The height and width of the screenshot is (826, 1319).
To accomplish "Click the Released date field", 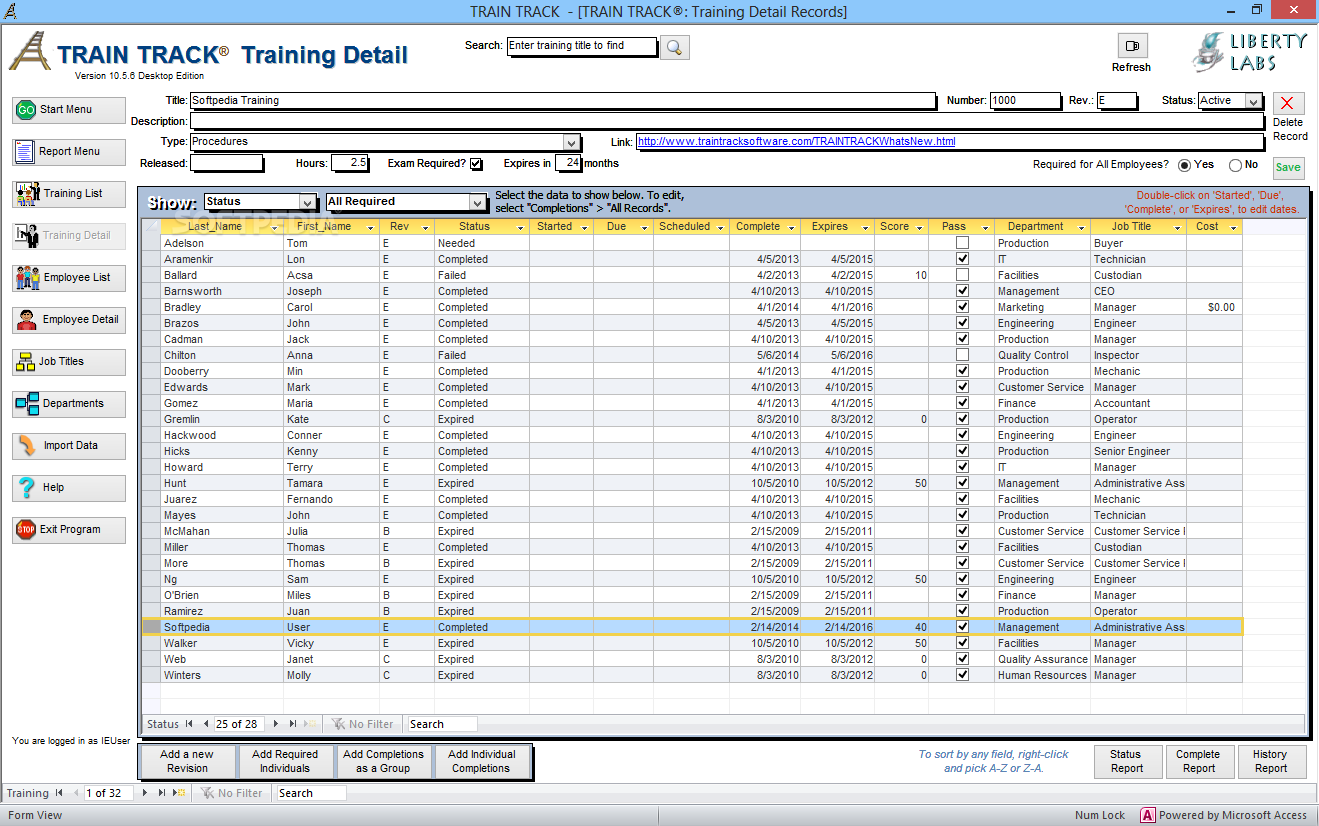I will [227, 163].
